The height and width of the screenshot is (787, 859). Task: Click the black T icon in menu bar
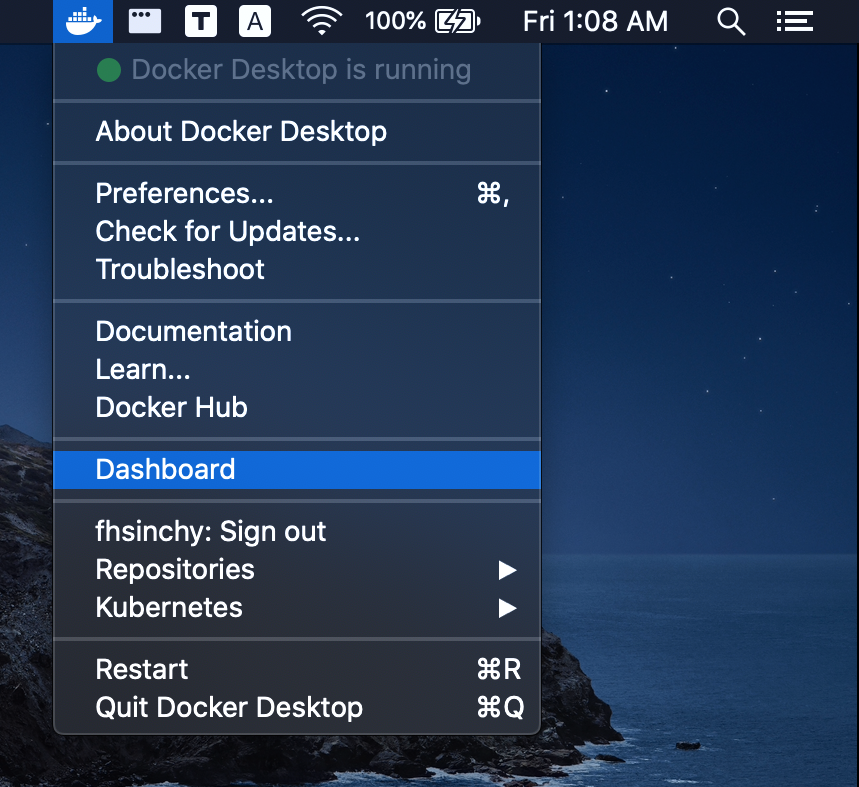(x=201, y=21)
